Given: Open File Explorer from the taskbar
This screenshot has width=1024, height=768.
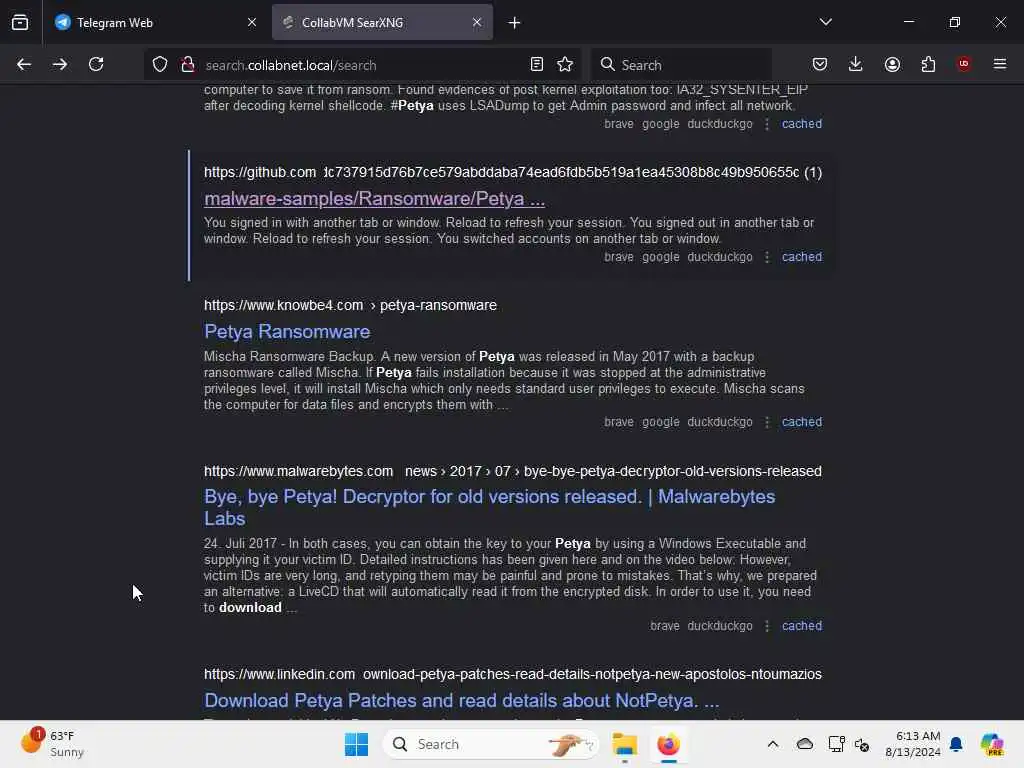Looking at the screenshot, I should [x=625, y=744].
